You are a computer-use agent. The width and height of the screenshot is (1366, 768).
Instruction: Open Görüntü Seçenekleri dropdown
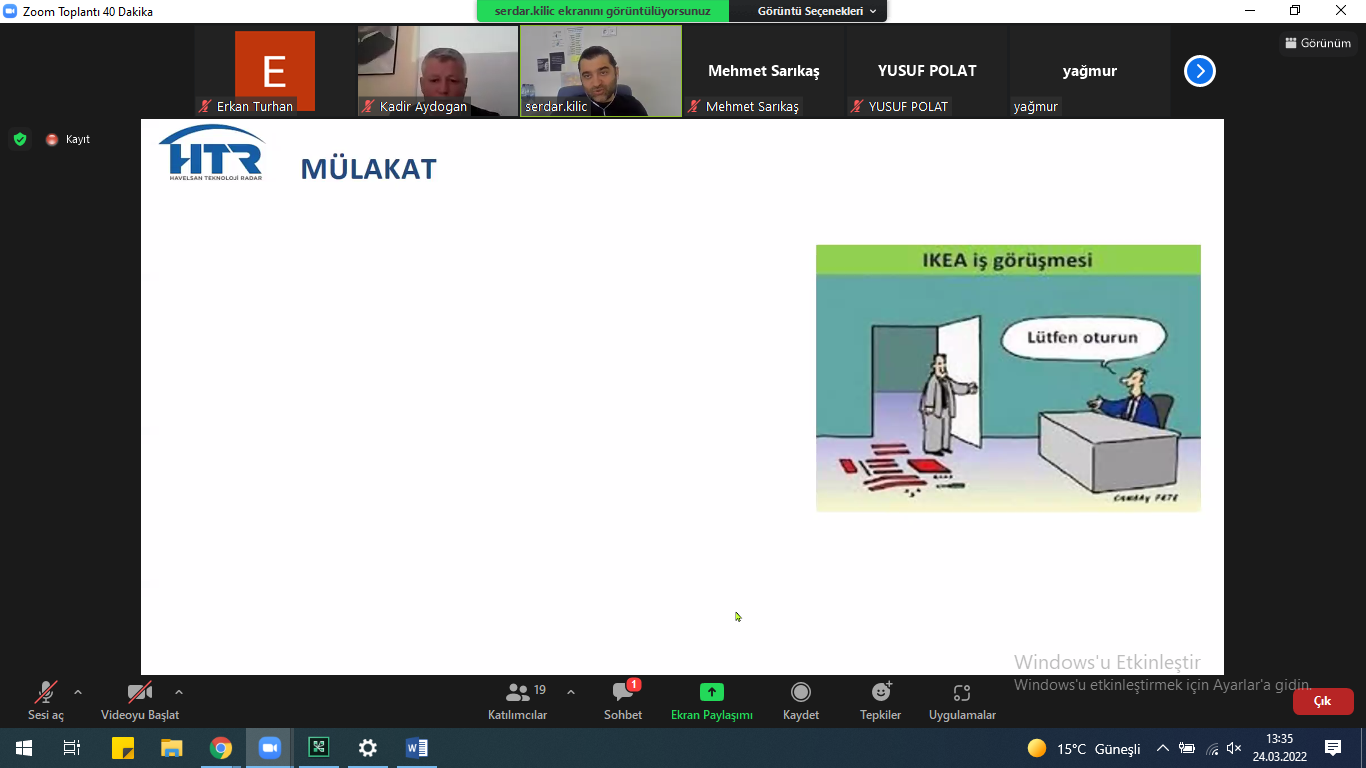(817, 11)
